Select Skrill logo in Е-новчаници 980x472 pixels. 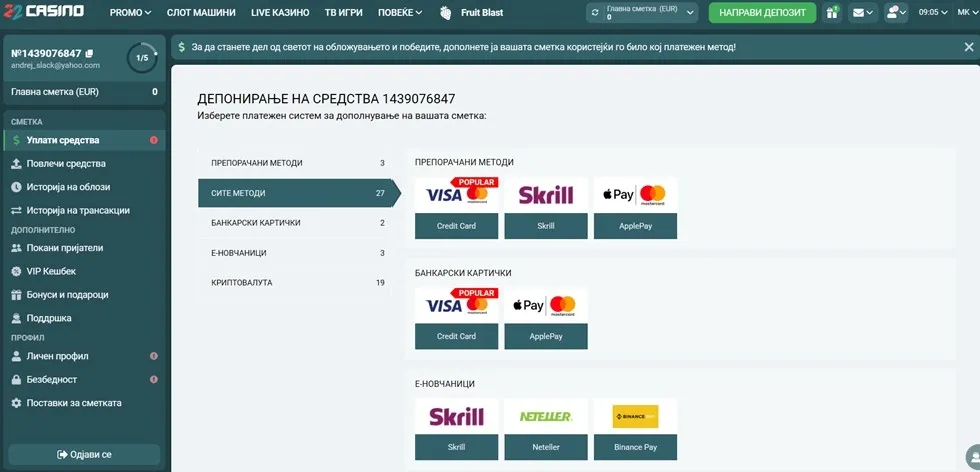pos(456,416)
